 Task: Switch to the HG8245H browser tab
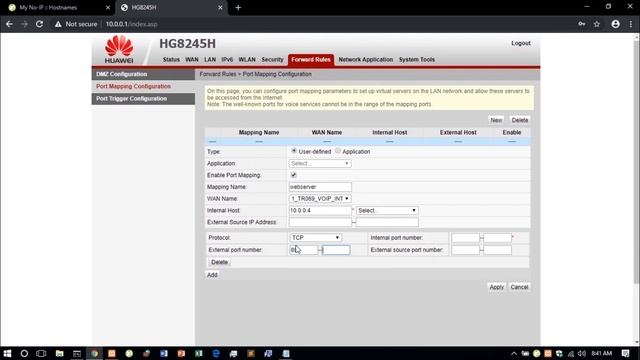pos(171,7)
